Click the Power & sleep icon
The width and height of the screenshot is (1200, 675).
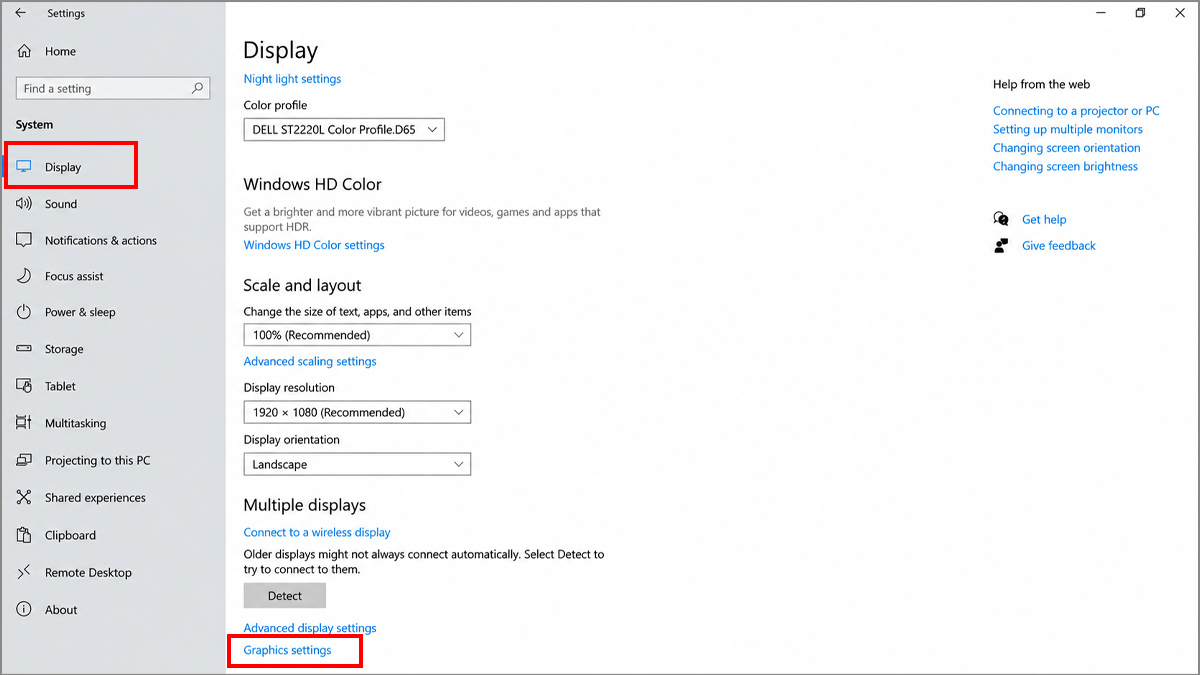click(25, 312)
